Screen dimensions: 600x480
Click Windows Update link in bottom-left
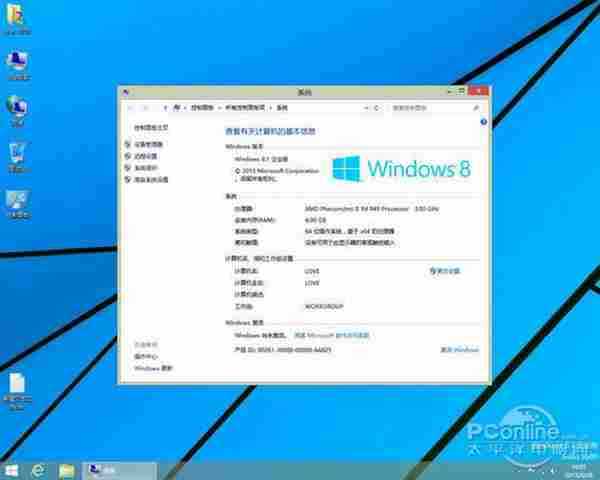click(x=153, y=368)
